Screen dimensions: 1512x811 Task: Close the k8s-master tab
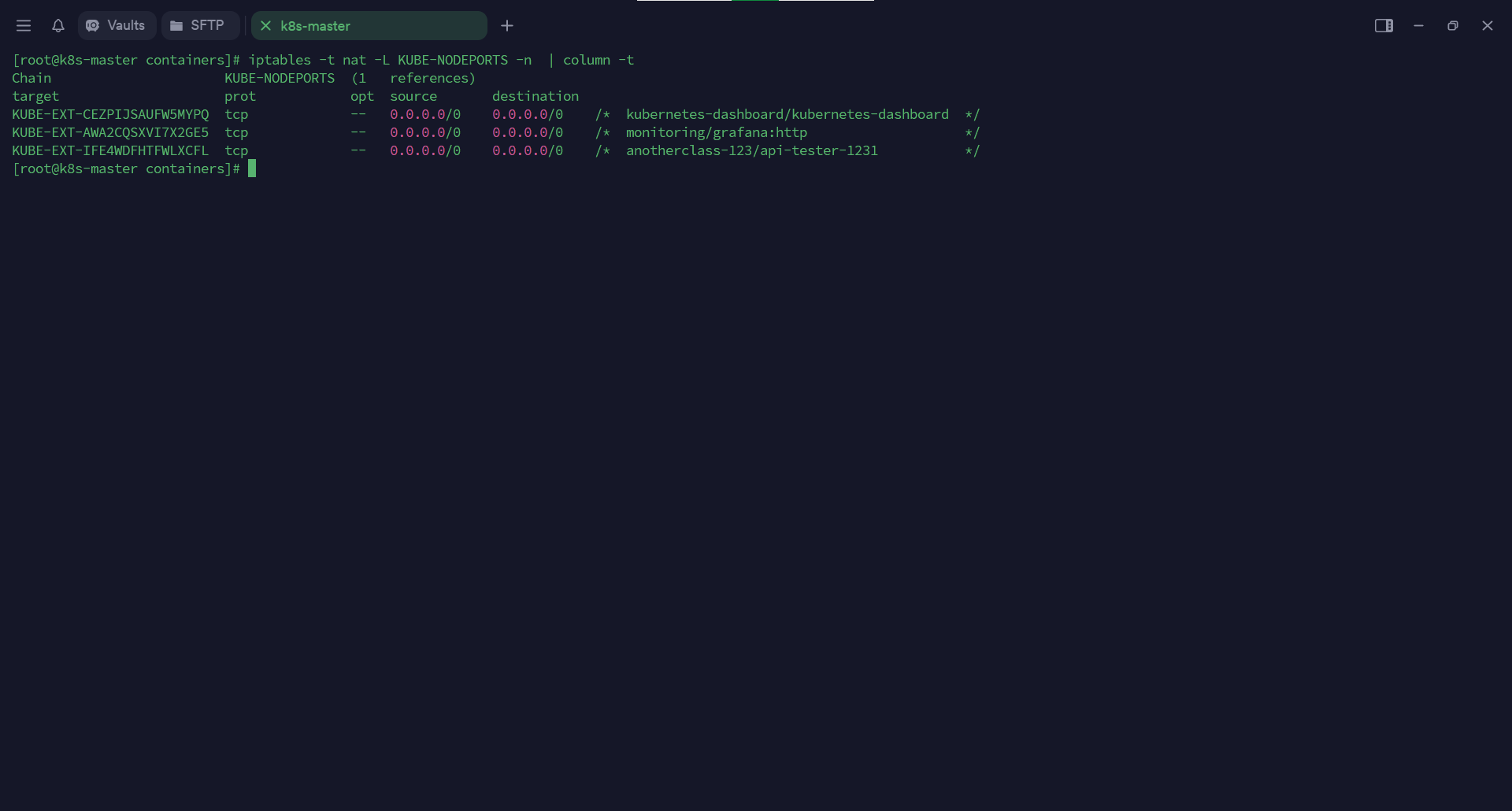[x=266, y=26]
